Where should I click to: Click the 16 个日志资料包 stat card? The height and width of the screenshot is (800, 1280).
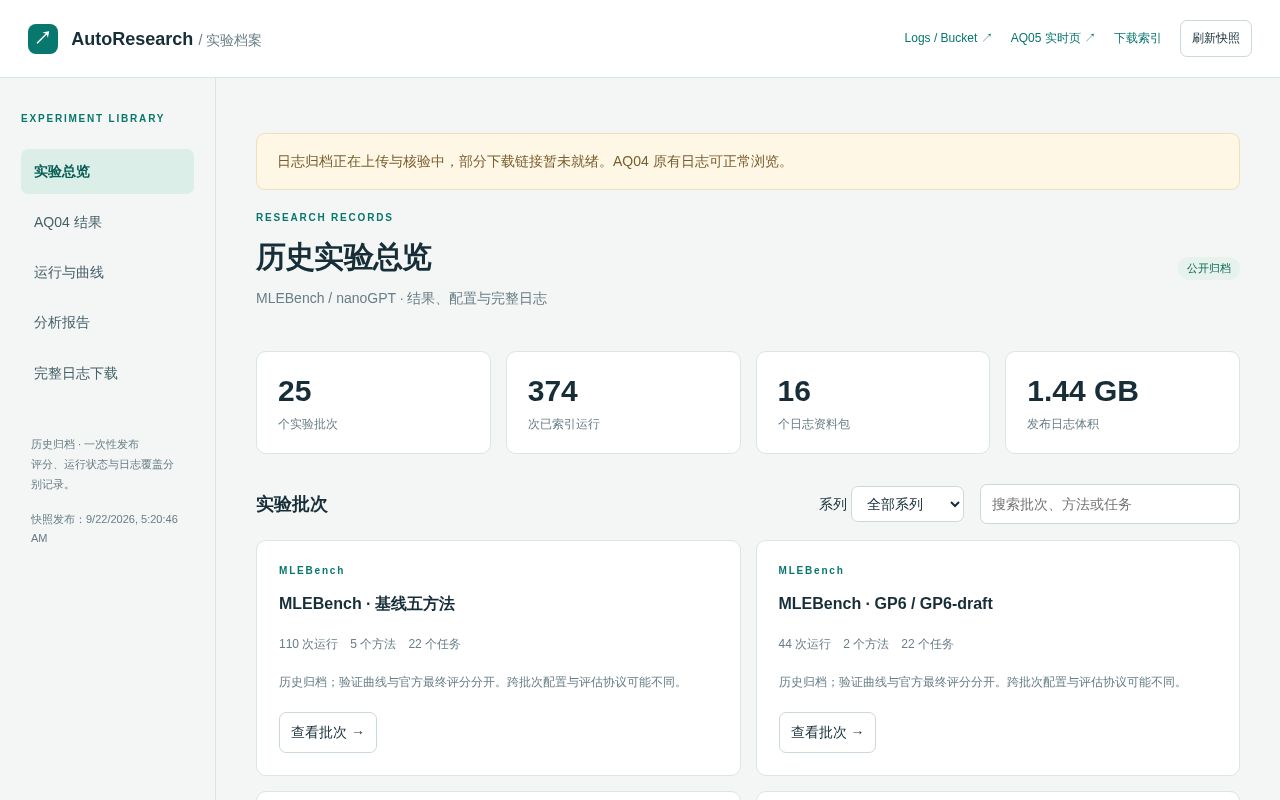point(873,402)
